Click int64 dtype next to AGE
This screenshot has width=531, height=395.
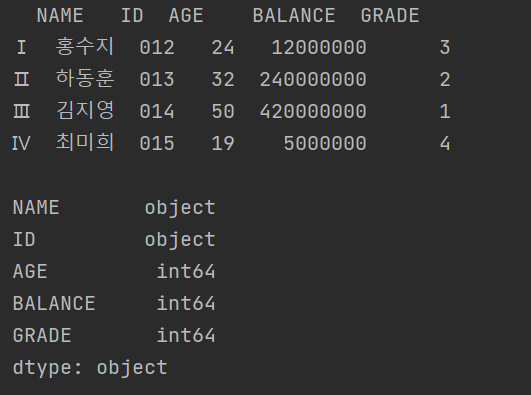pos(186,271)
